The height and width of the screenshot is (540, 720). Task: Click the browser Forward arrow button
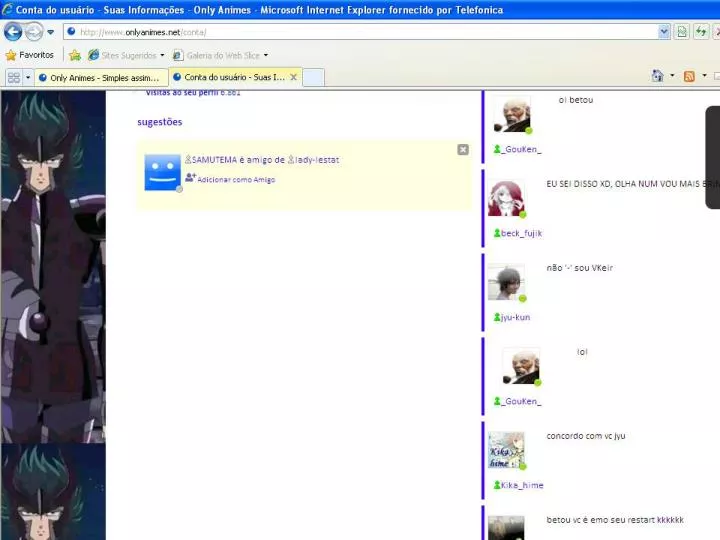coord(34,32)
